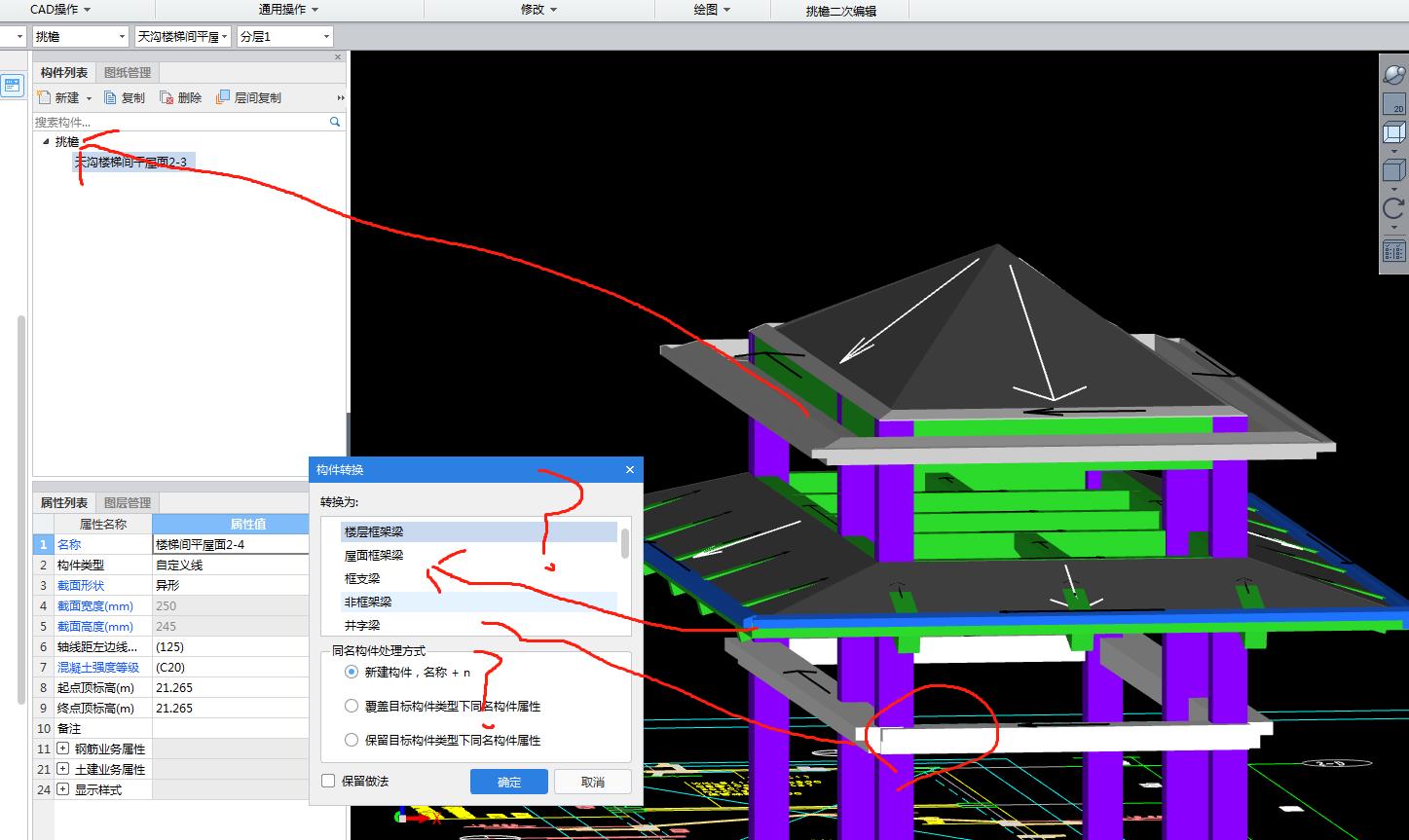
Task: Switch to 图层管理 tab
Action: click(128, 502)
